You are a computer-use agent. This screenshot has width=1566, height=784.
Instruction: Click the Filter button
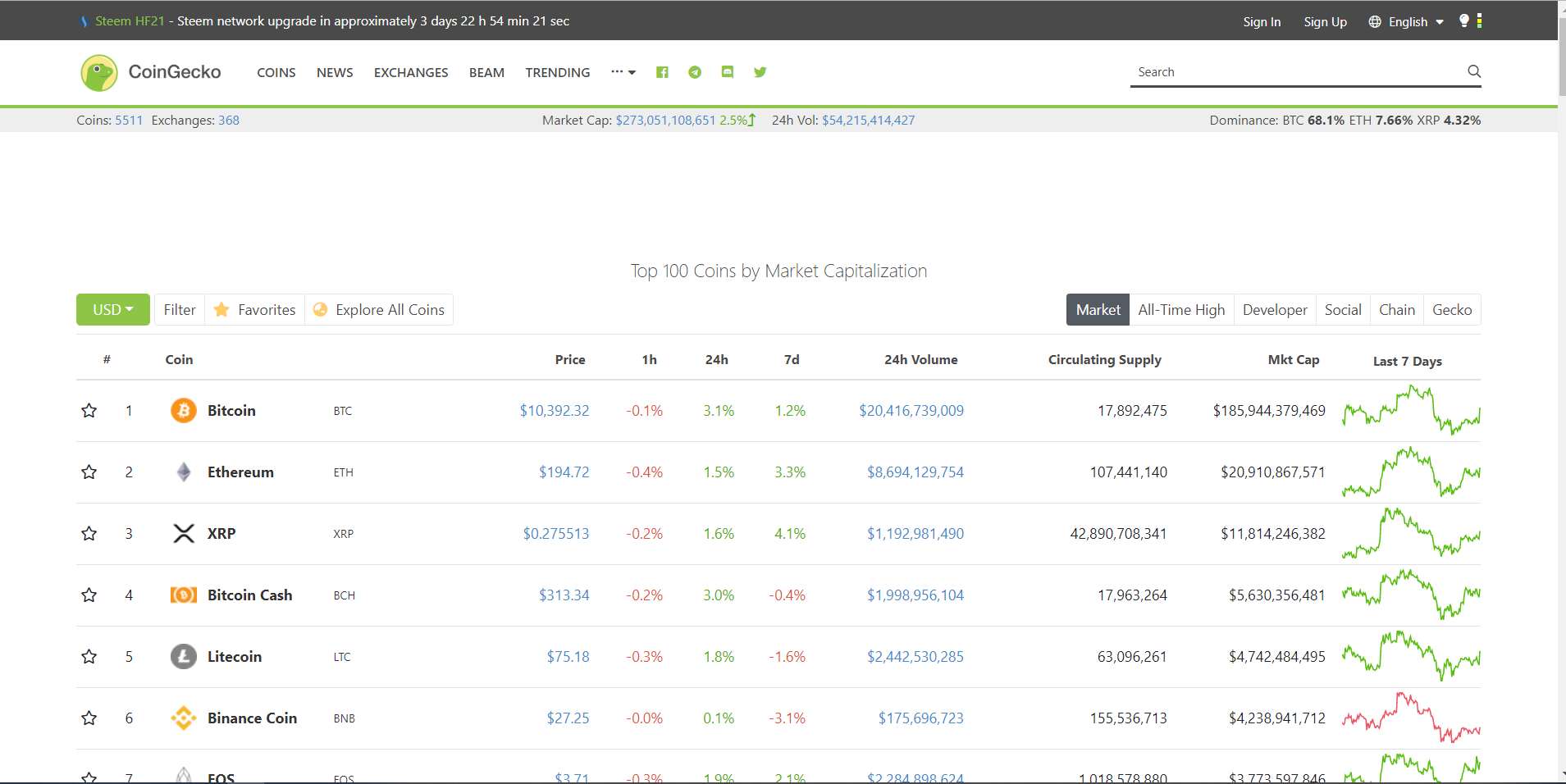[180, 310]
